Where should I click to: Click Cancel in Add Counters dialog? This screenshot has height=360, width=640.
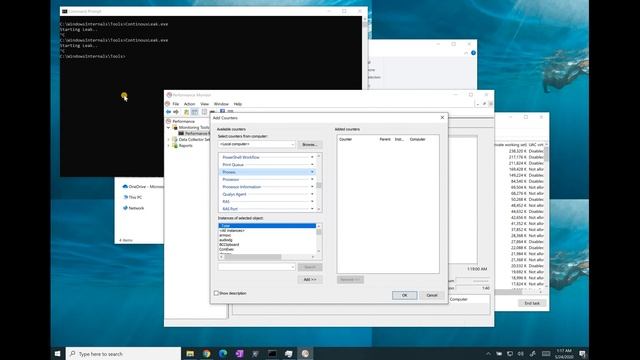(x=432, y=295)
